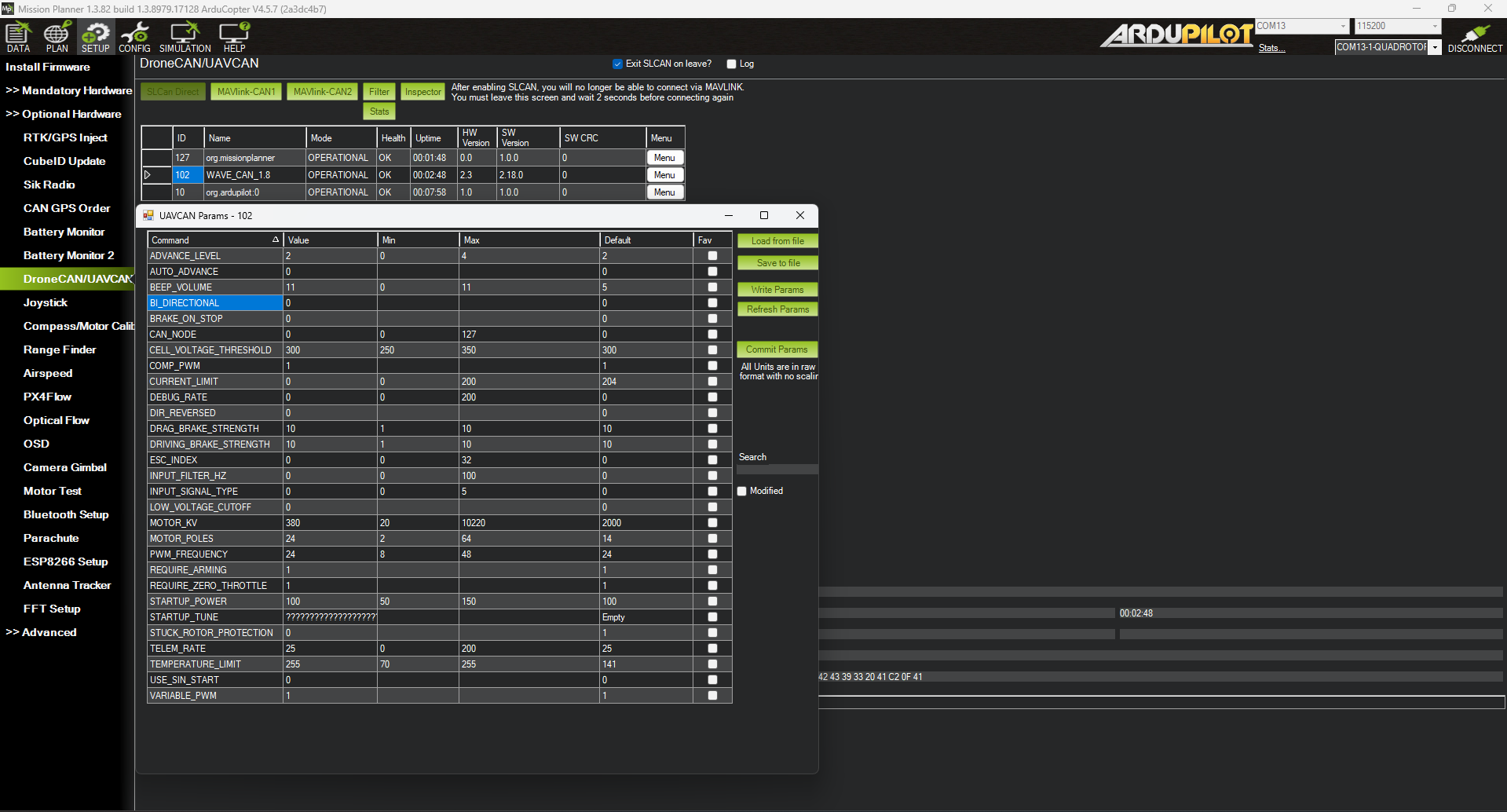
Task: Open the 115200 baud rate dropdown
Action: [1434, 25]
